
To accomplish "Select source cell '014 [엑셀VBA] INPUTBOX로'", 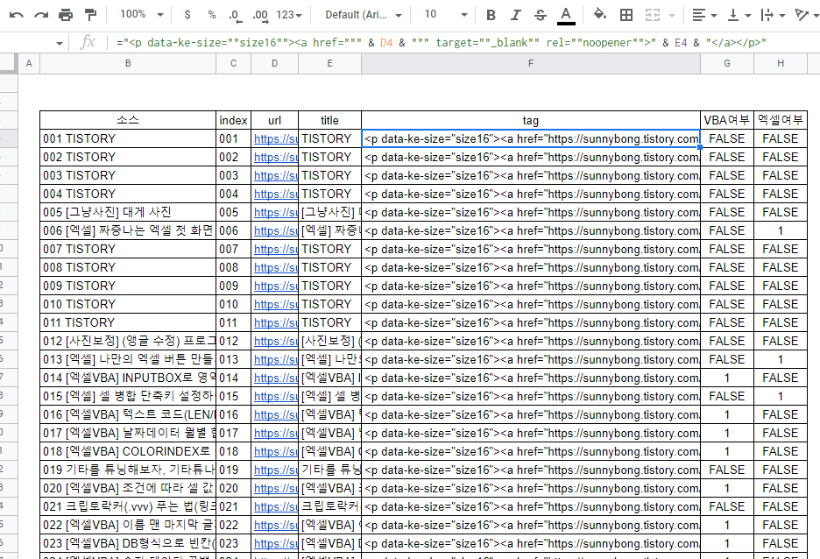I will [x=128, y=378].
